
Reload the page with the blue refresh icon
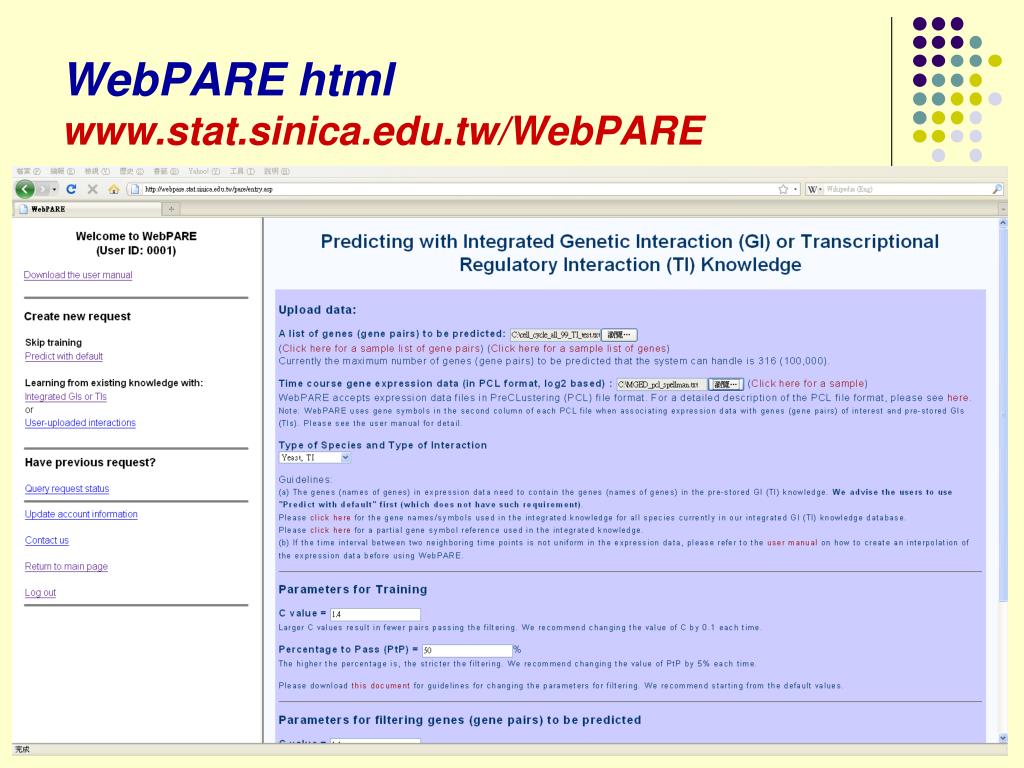pyautogui.click(x=71, y=189)
